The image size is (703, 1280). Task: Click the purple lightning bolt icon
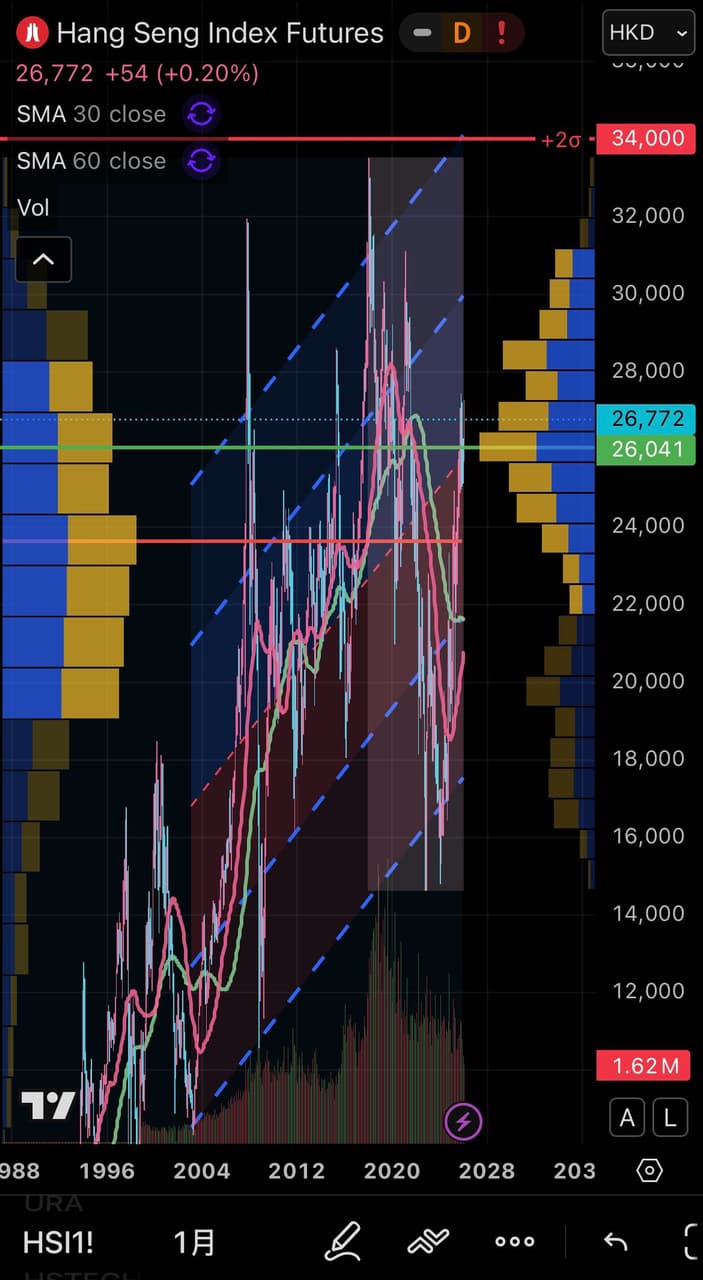(463, 1122)
